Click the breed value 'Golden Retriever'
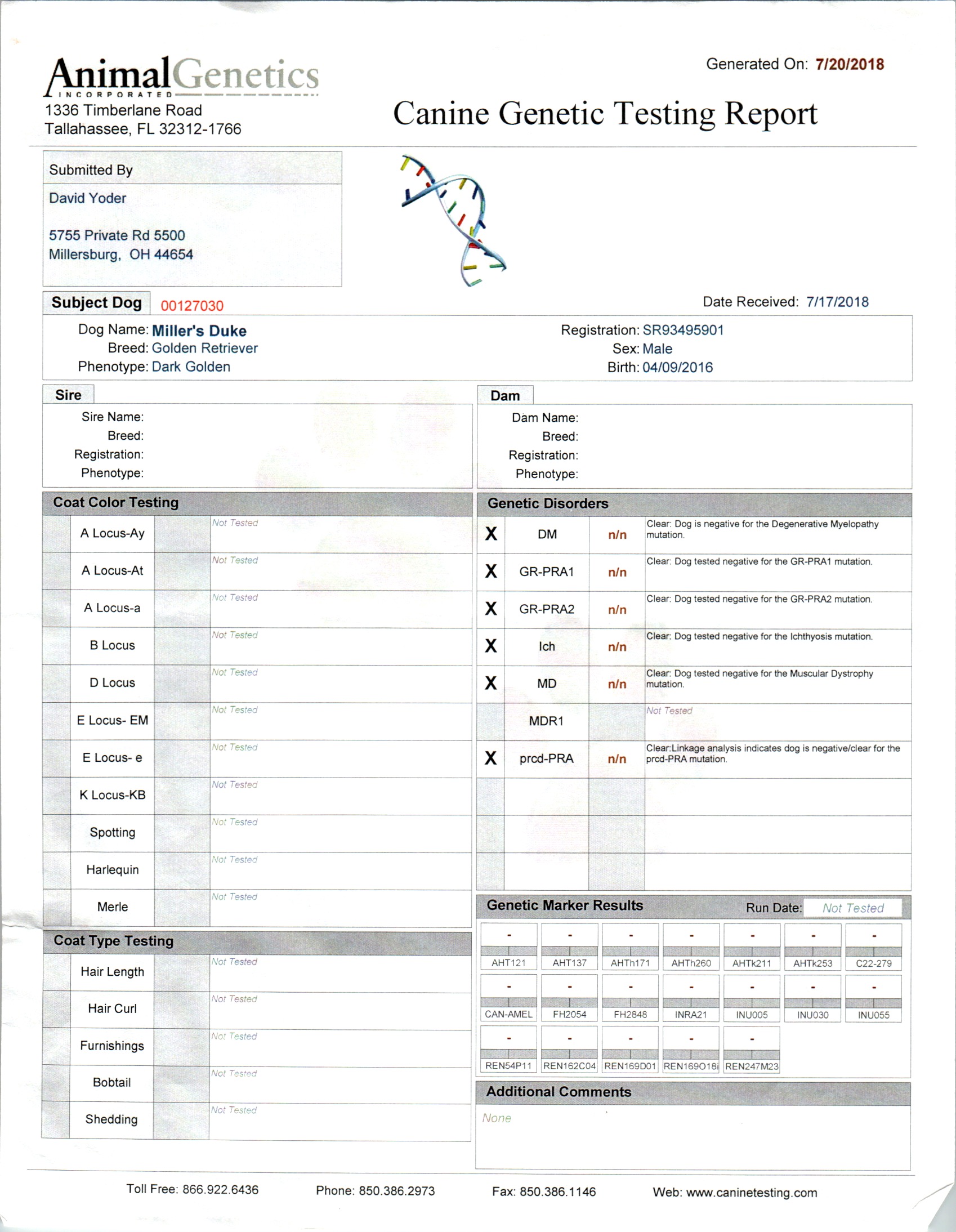 (x=205, y=348)
